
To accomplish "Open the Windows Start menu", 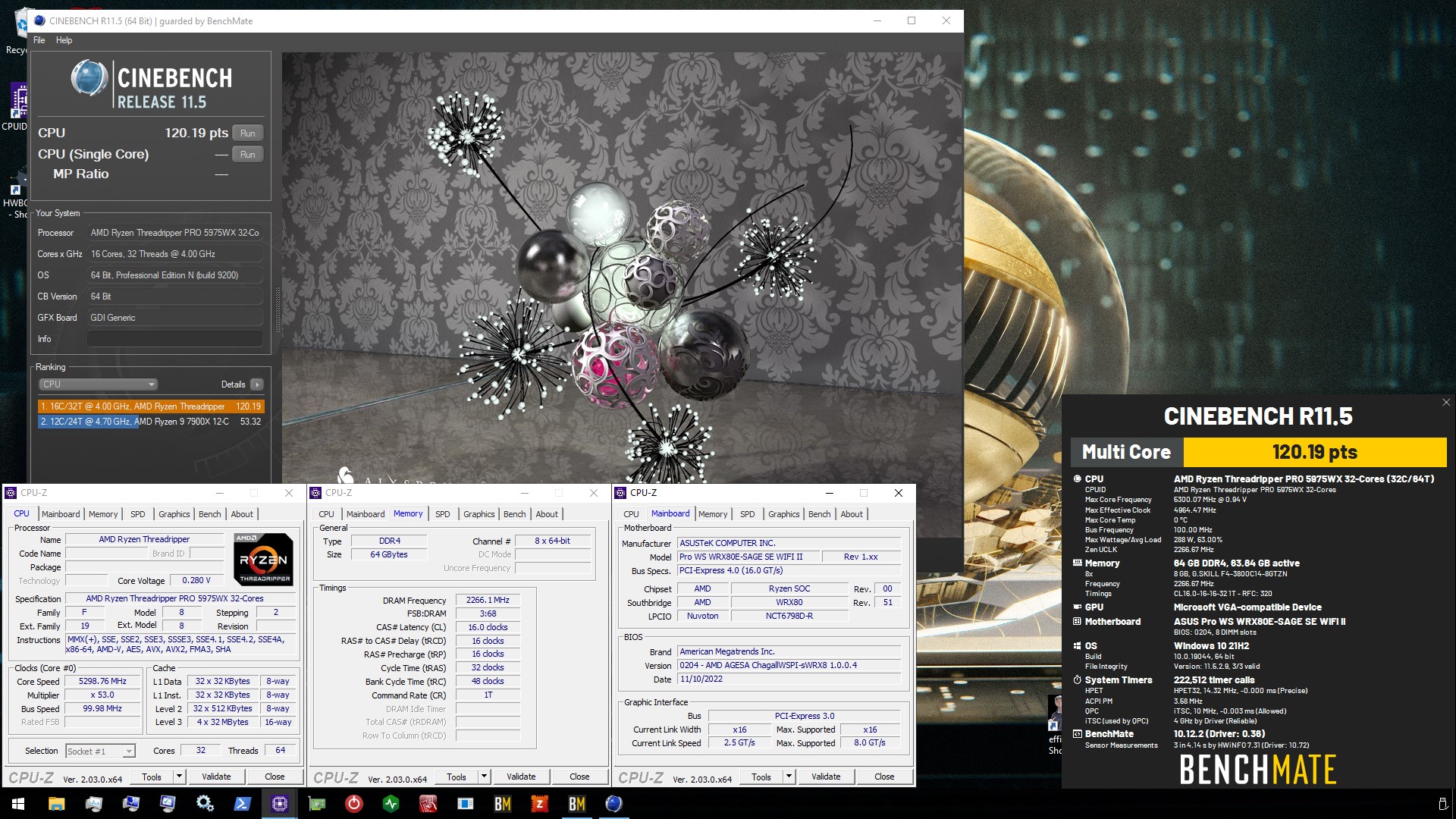I will click(18, 803).
